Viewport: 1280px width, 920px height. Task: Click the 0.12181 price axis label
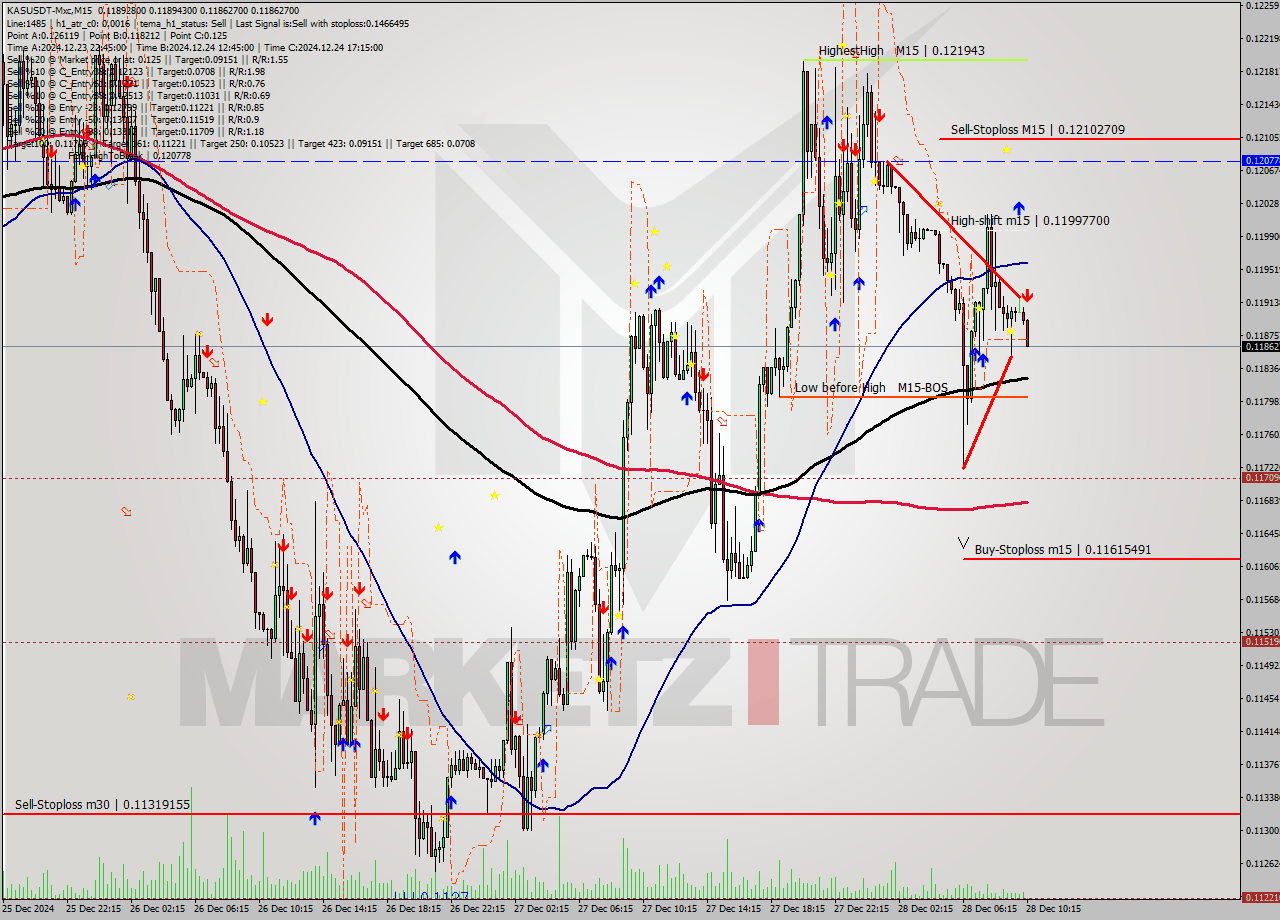(x=1262, y=71)
